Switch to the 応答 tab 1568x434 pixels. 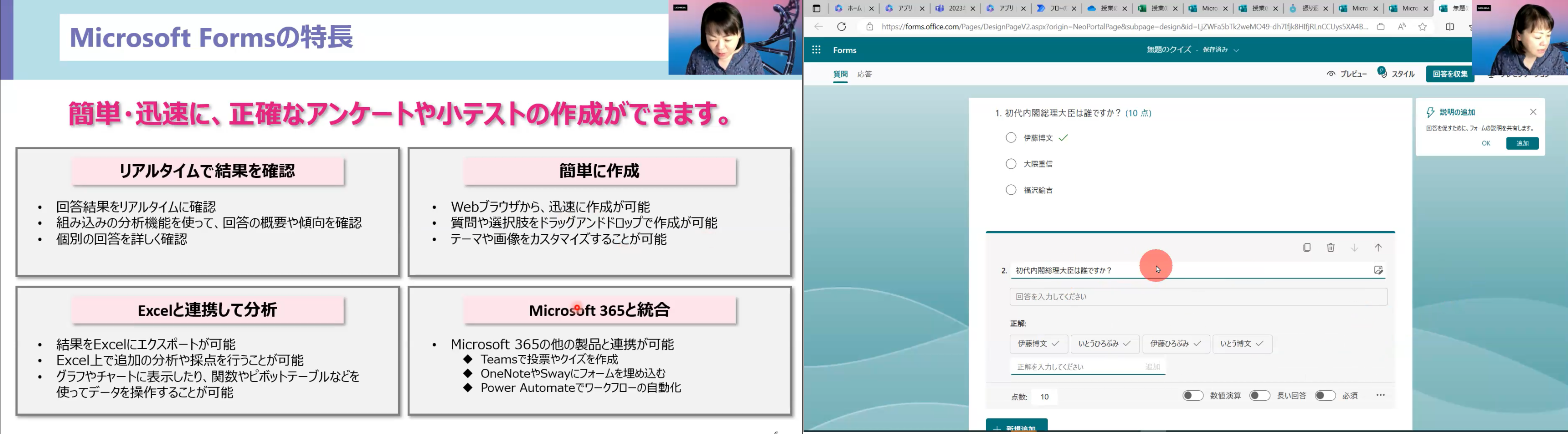click(864, 74)
